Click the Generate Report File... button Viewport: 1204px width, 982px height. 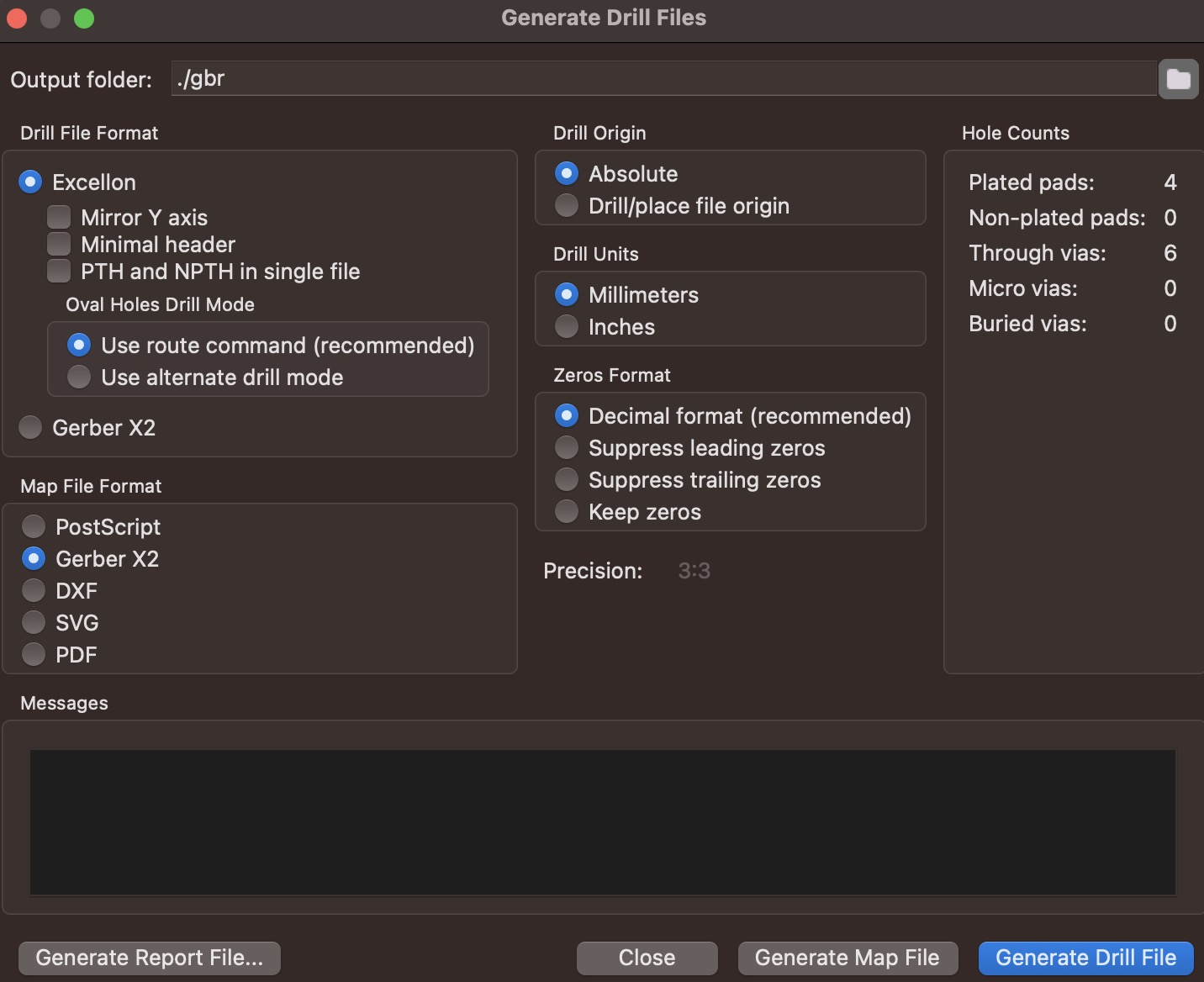[150, 958]
